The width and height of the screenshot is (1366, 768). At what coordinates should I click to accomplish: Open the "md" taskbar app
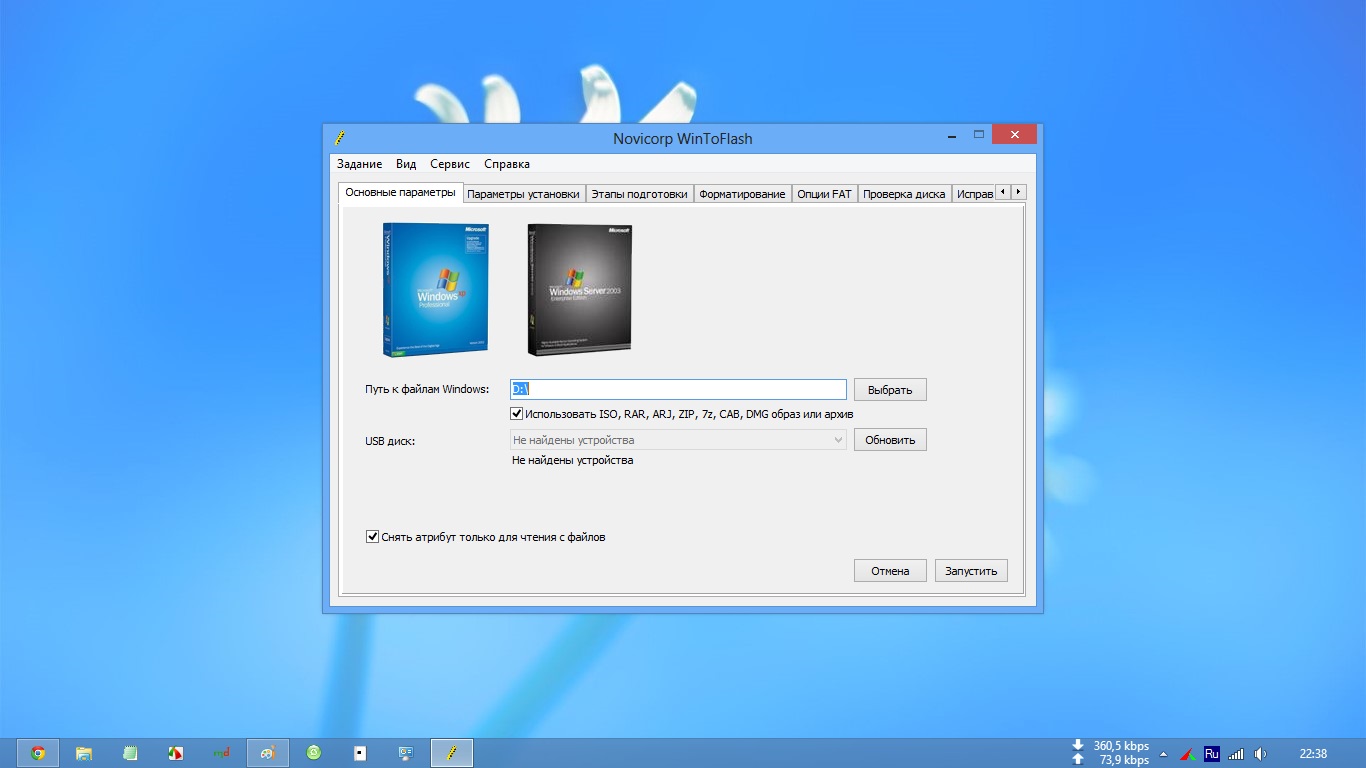(222, 753)
